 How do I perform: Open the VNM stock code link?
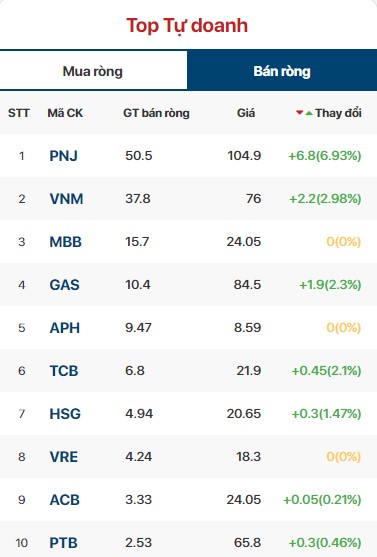pos(66,199)
